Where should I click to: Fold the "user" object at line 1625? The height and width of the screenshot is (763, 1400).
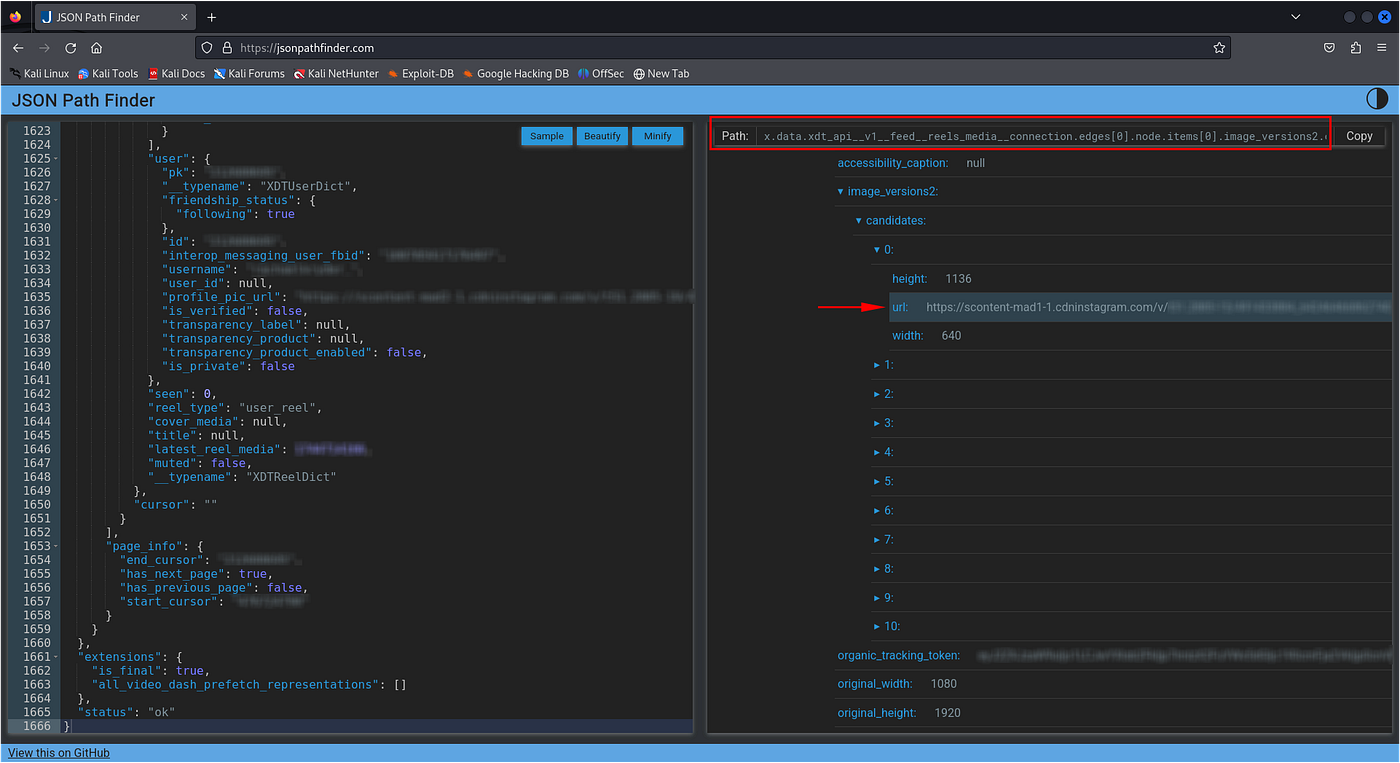(56, 158)
